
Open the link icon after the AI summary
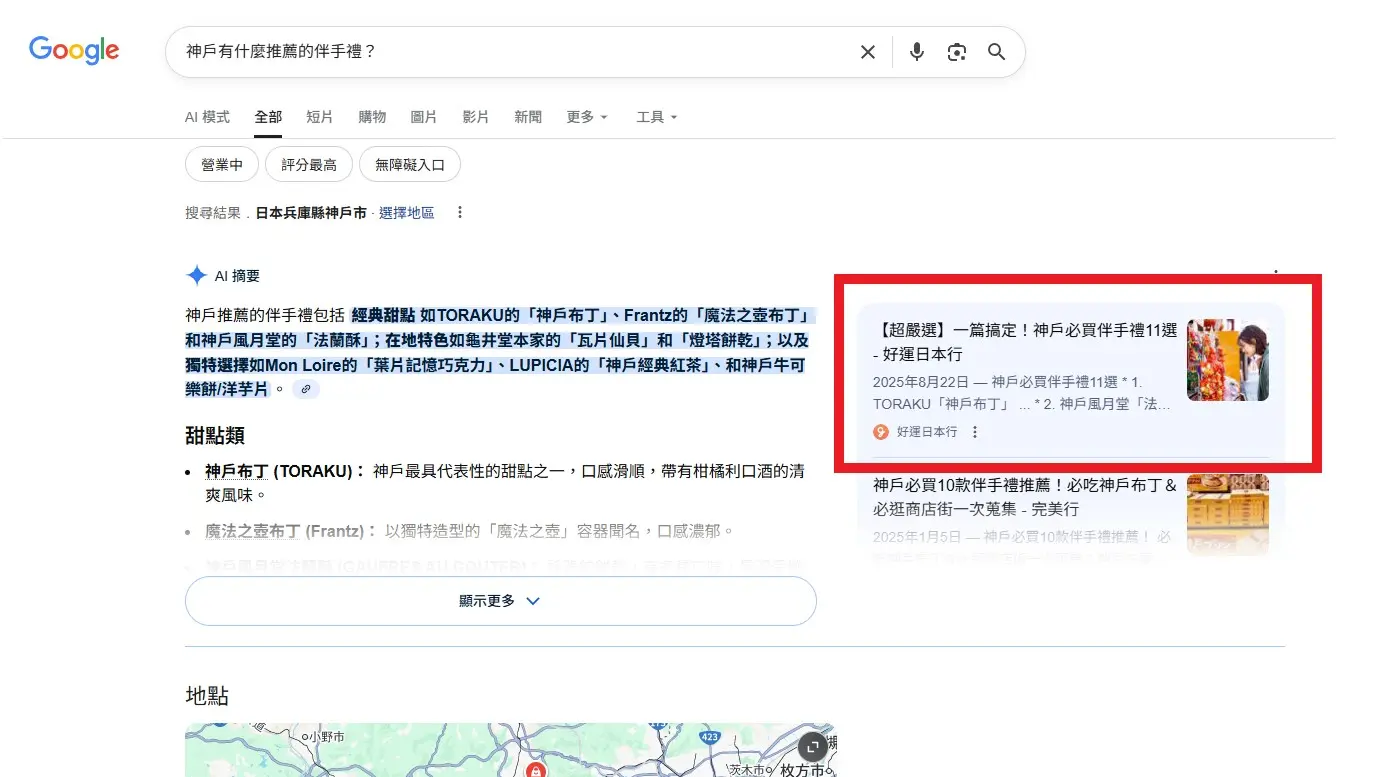point(305,389)
